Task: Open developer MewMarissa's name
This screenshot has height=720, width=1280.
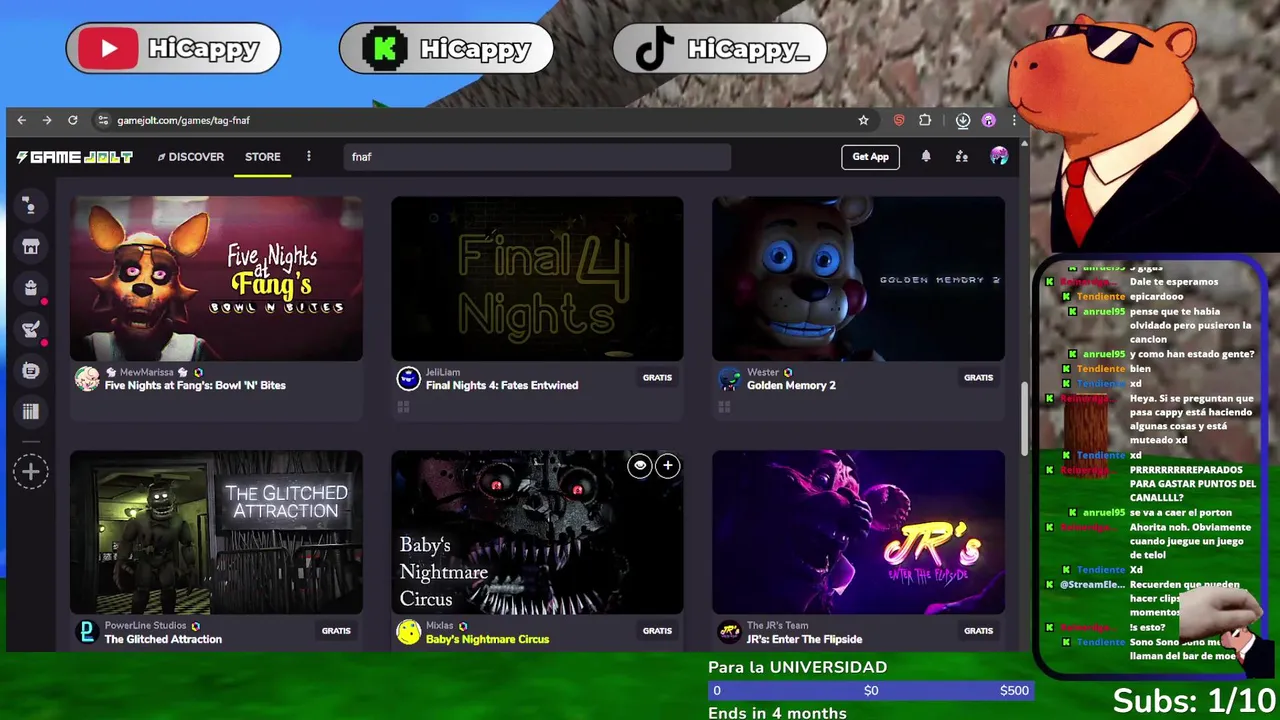Action: click(x=146, y=372)
